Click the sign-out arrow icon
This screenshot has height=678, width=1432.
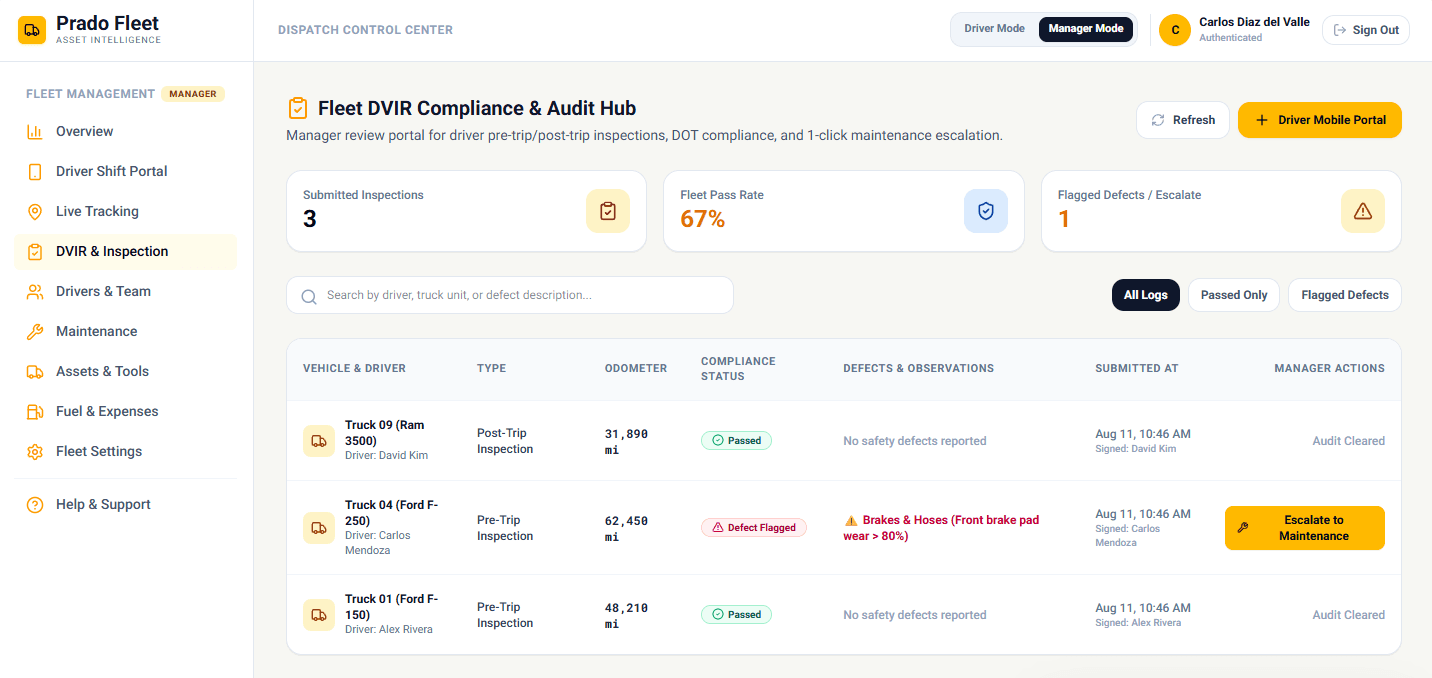1340,30
